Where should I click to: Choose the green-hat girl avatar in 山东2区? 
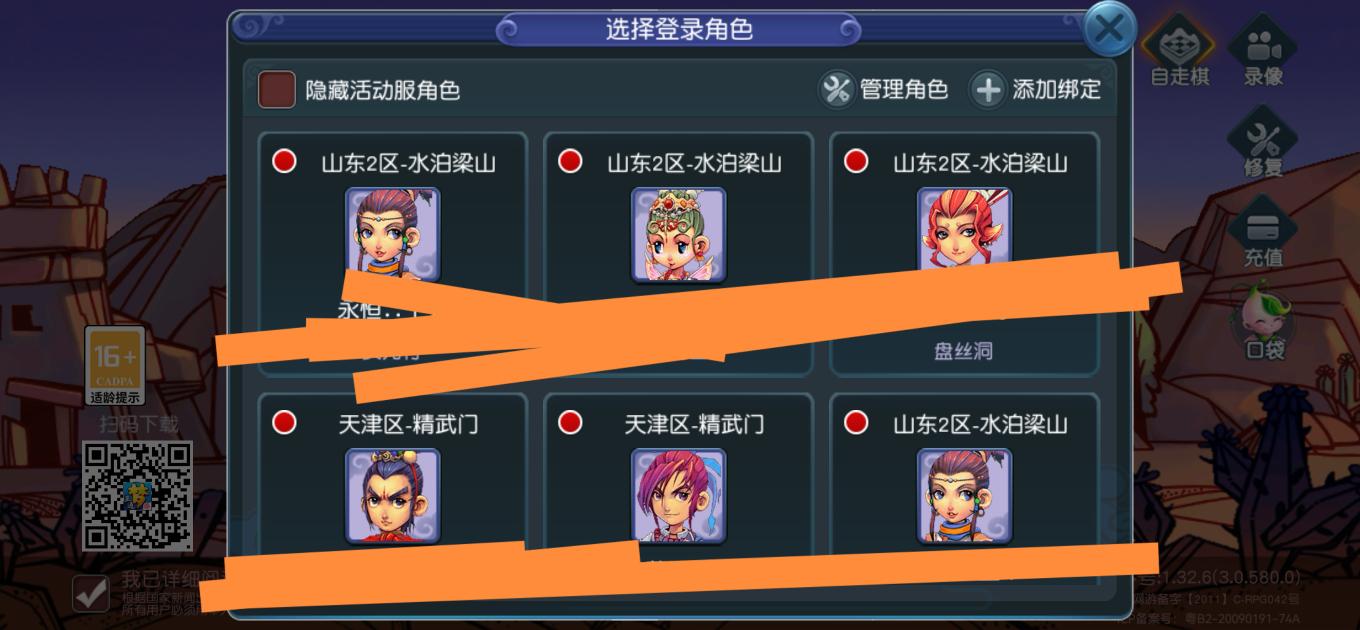[x=678, y=235]
